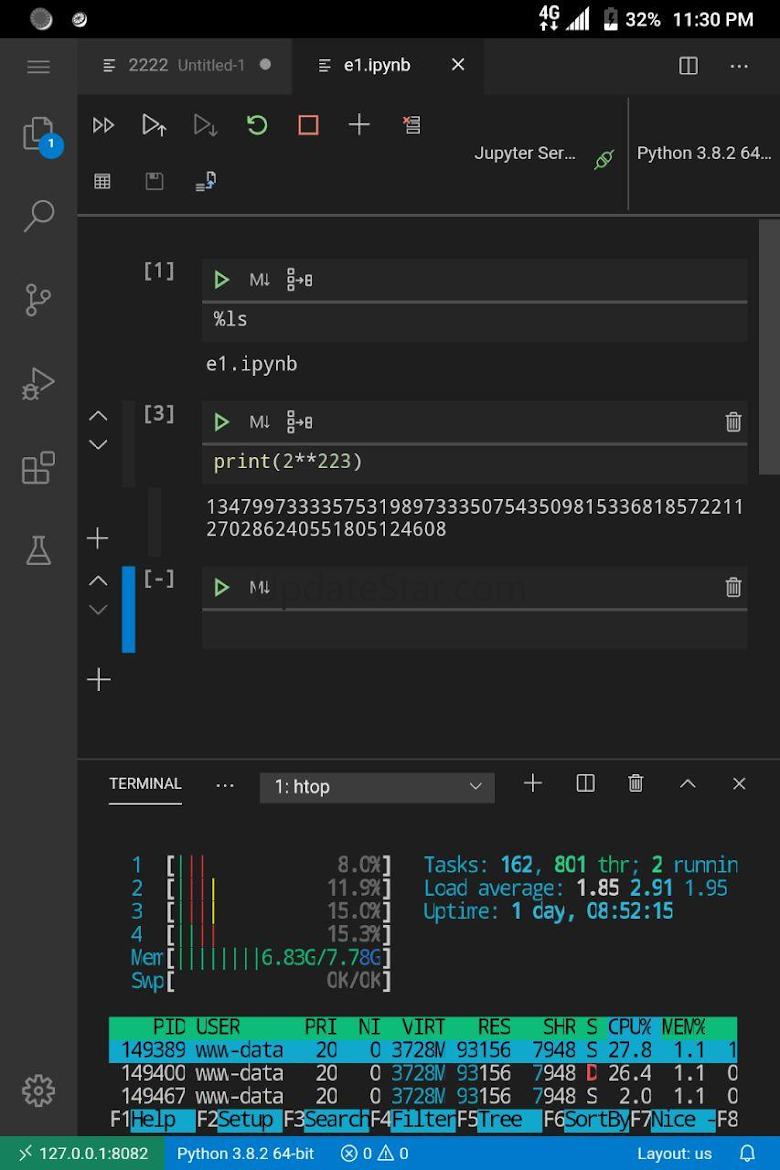Viewport: 780px width, 1170px height.
Task: Click the Jupyter server connection plug icon
Action: (x=604, y=160)
